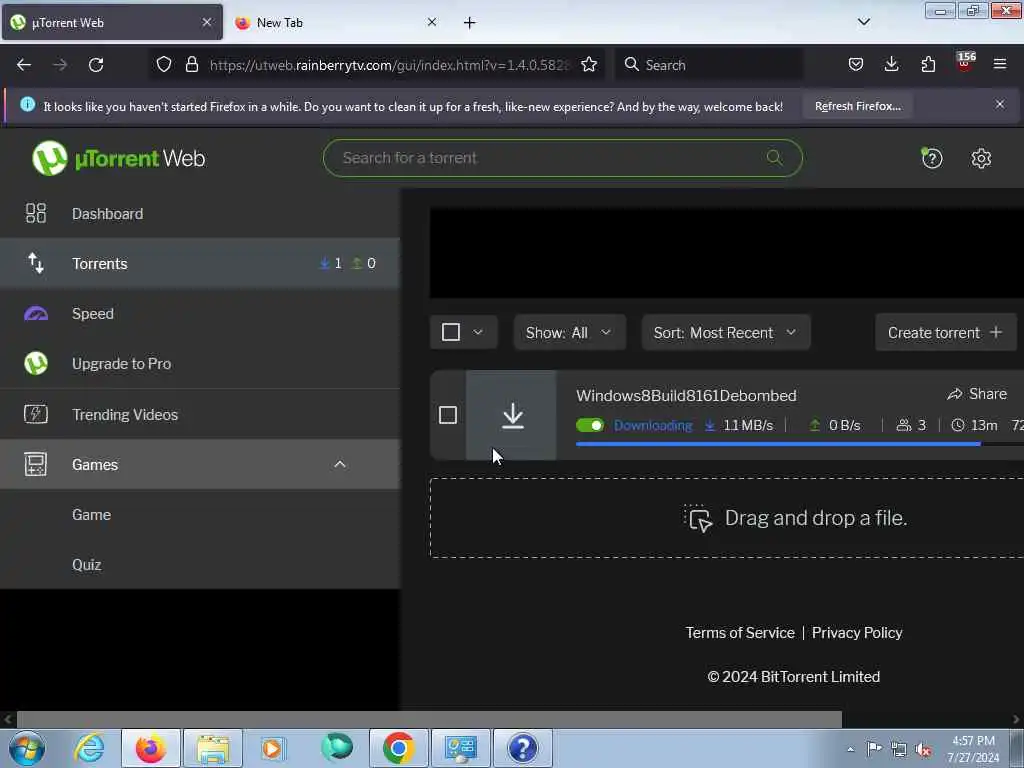Toggle the Downloading on/off switch
The width and height of the screenshot is (1024, 768).
pyautogui.click(x=590, y=425)
